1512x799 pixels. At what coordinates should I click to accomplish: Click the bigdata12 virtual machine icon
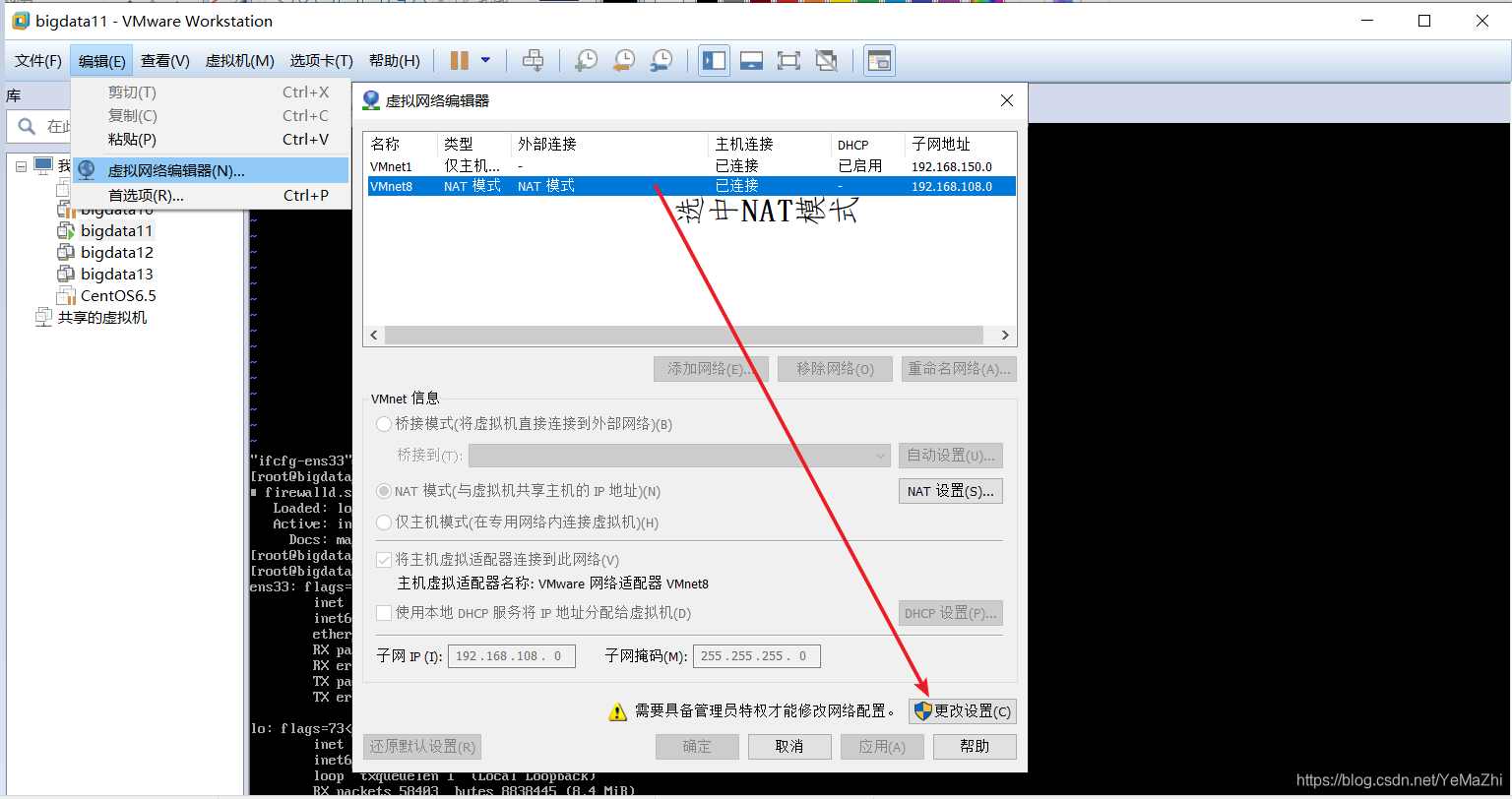[66, 253]
